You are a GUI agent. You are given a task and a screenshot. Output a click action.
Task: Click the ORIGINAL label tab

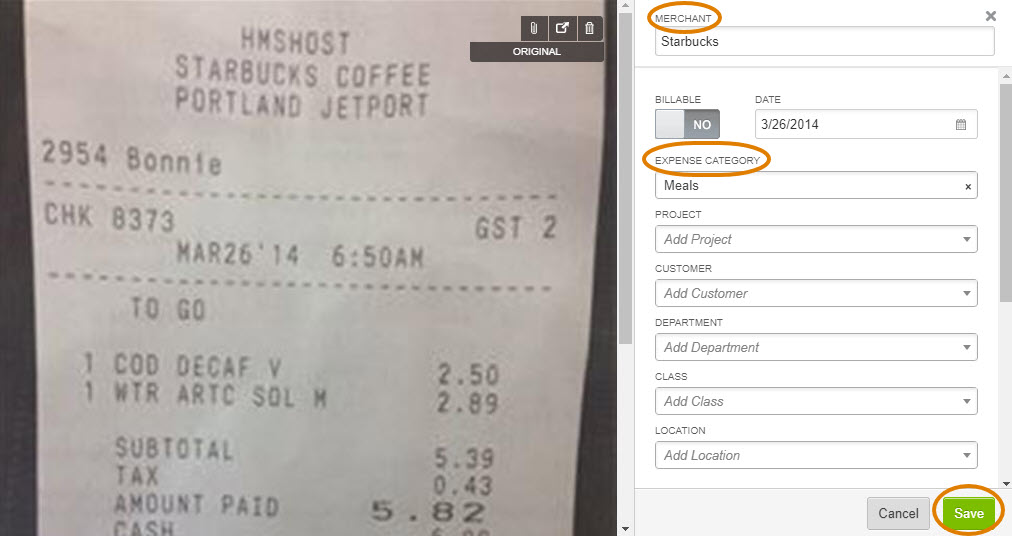(536, 52)
